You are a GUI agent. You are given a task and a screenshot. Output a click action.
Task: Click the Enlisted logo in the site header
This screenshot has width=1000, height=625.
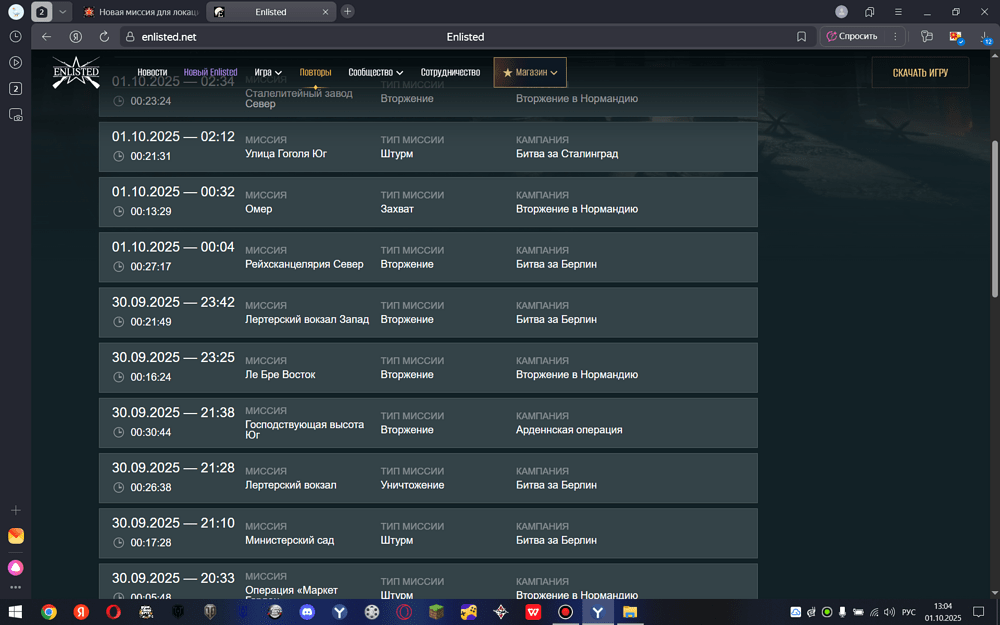(76, 73)
